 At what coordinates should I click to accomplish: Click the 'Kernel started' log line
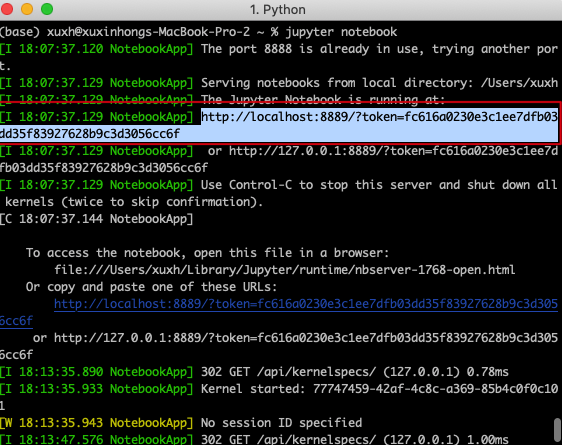point(379,389)
